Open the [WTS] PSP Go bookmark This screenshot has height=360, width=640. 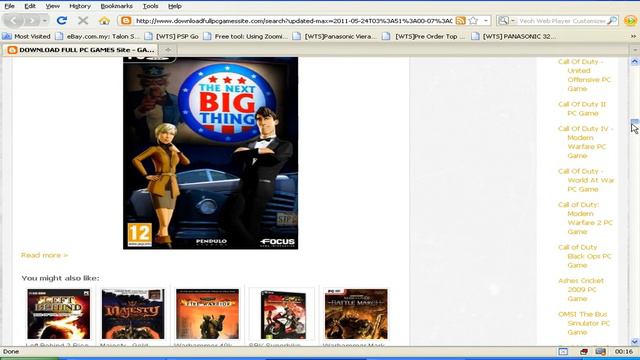pyautogui.click(x=172, y=36)
